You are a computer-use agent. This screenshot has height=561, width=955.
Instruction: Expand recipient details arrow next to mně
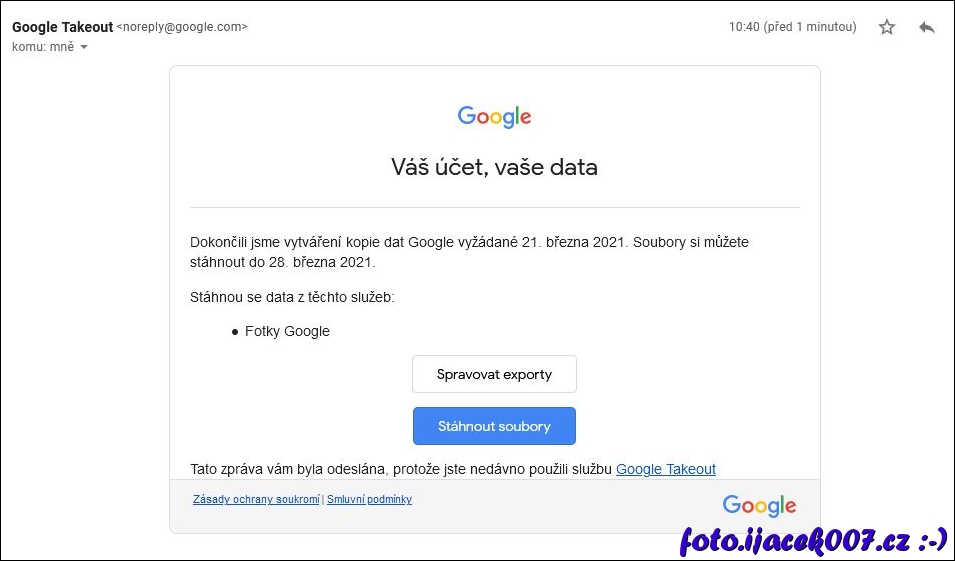tap(84, 47)
